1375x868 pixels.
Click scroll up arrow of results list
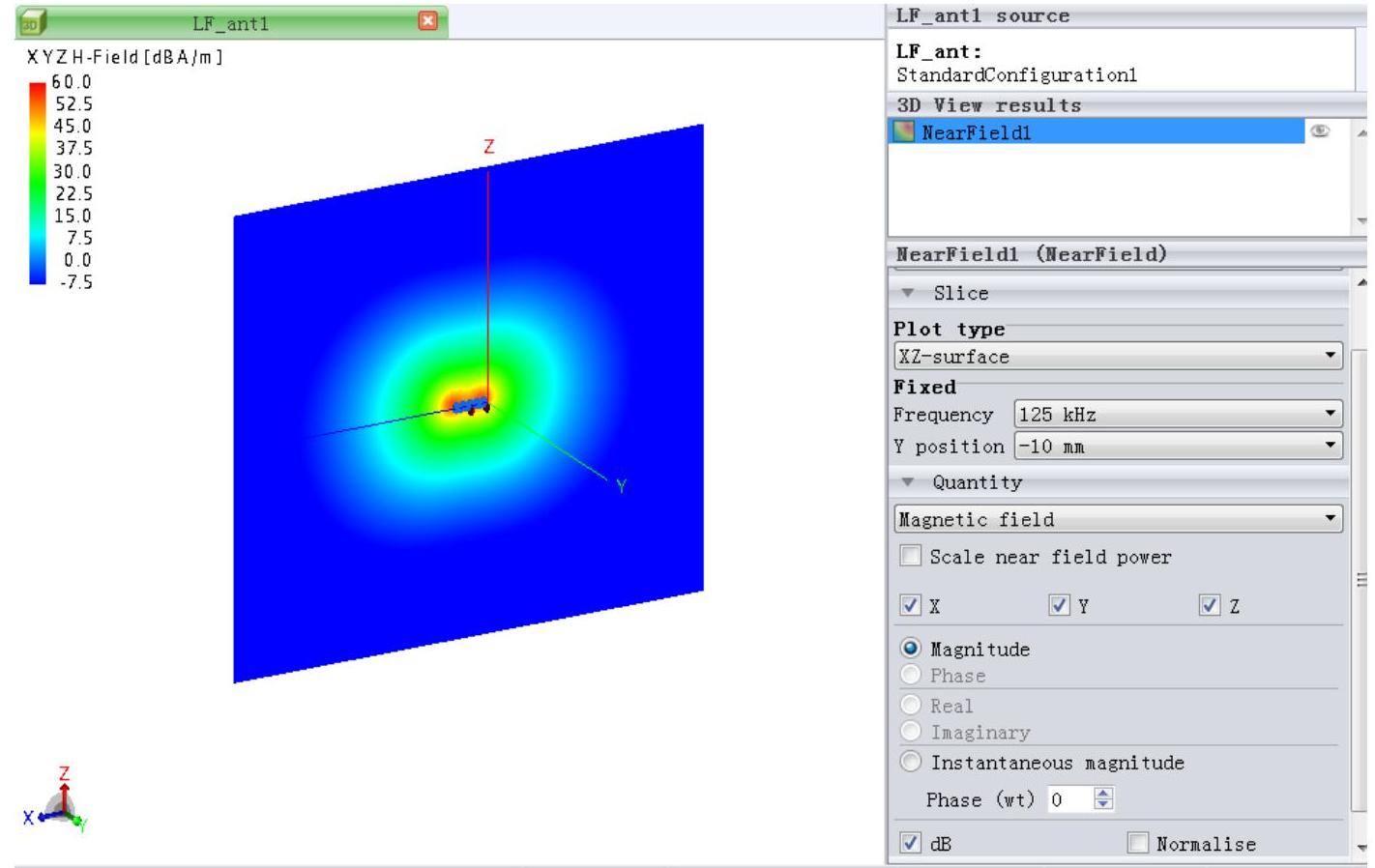pos(1361,132)
